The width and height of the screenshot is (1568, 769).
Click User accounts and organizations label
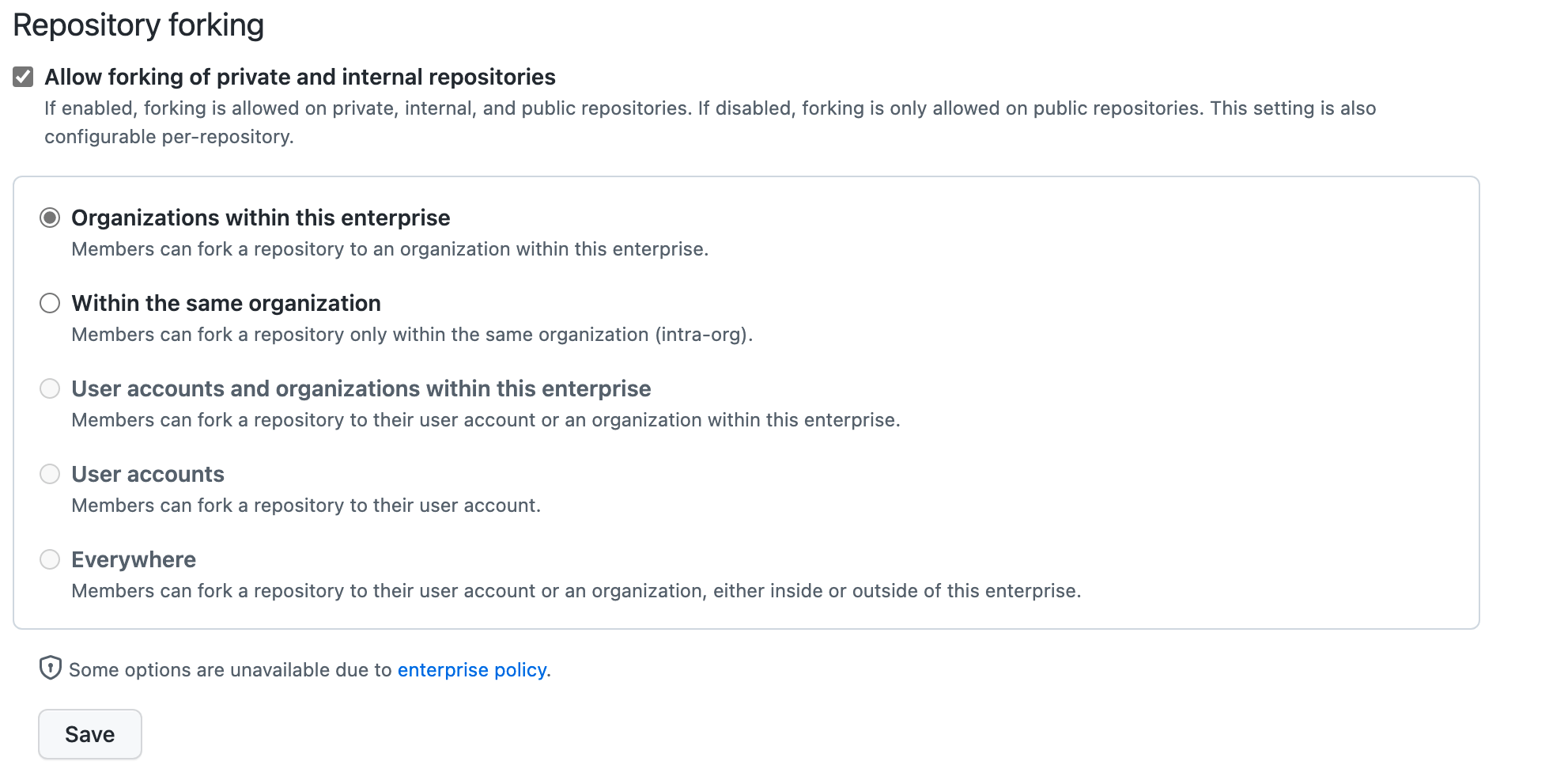[x=361, y=388]
